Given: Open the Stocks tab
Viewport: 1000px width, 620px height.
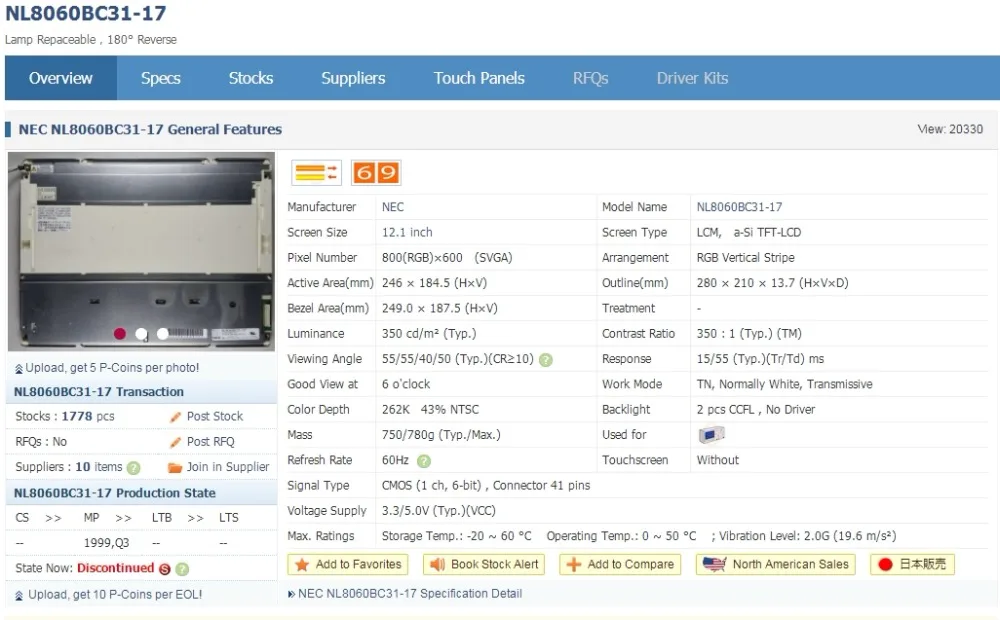Looking at the screenshot, I should coord(251,78).
